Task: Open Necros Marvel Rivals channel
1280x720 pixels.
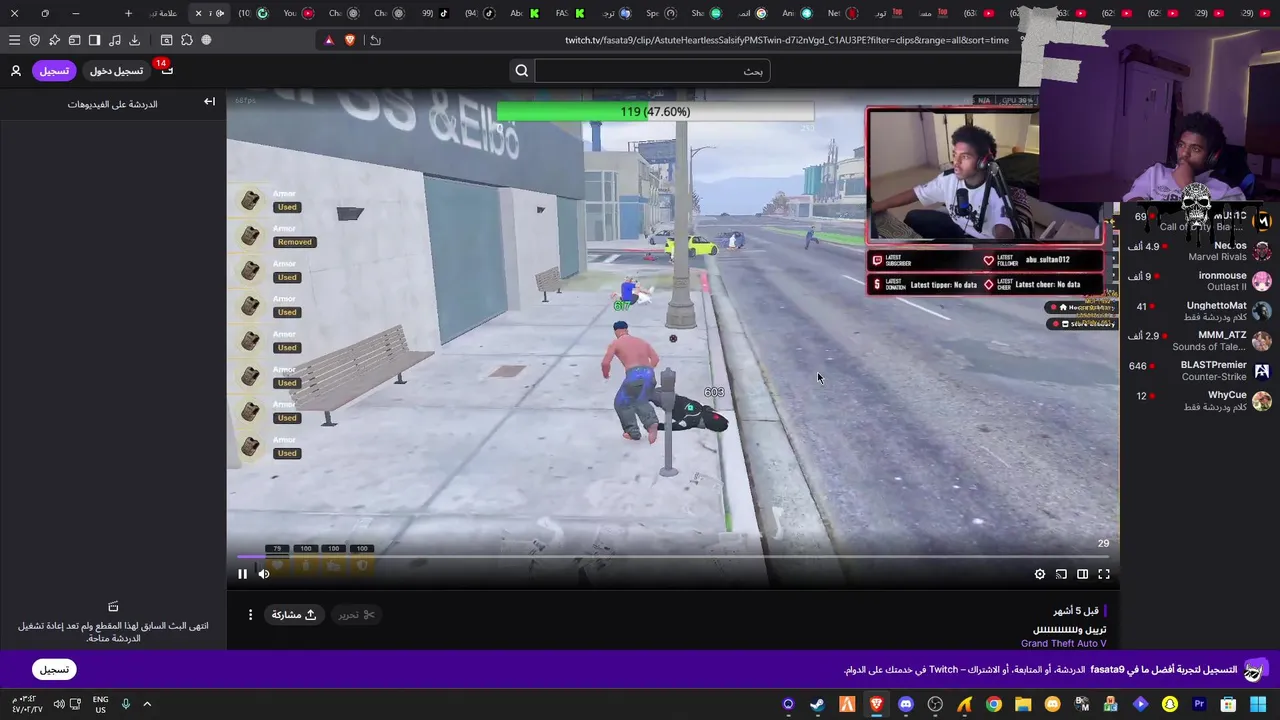Action: click(x=1200, y=251)
